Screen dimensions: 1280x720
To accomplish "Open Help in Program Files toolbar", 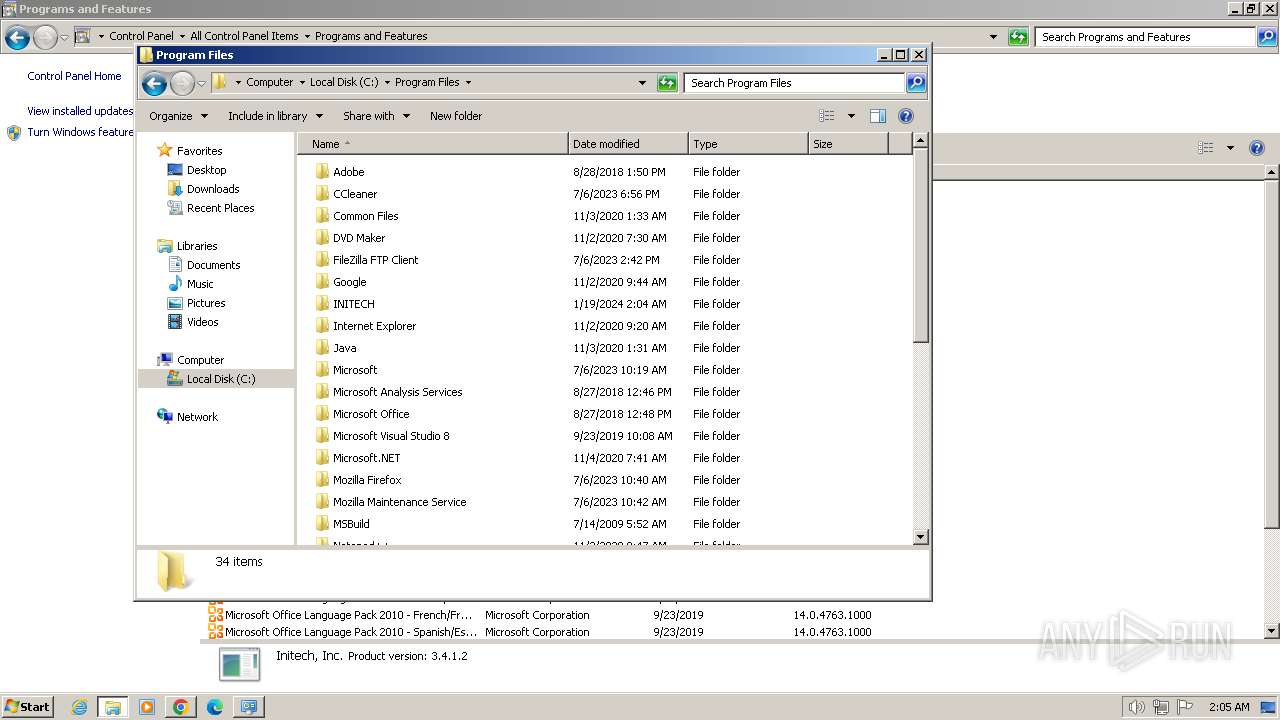I will tap(906, 116).
